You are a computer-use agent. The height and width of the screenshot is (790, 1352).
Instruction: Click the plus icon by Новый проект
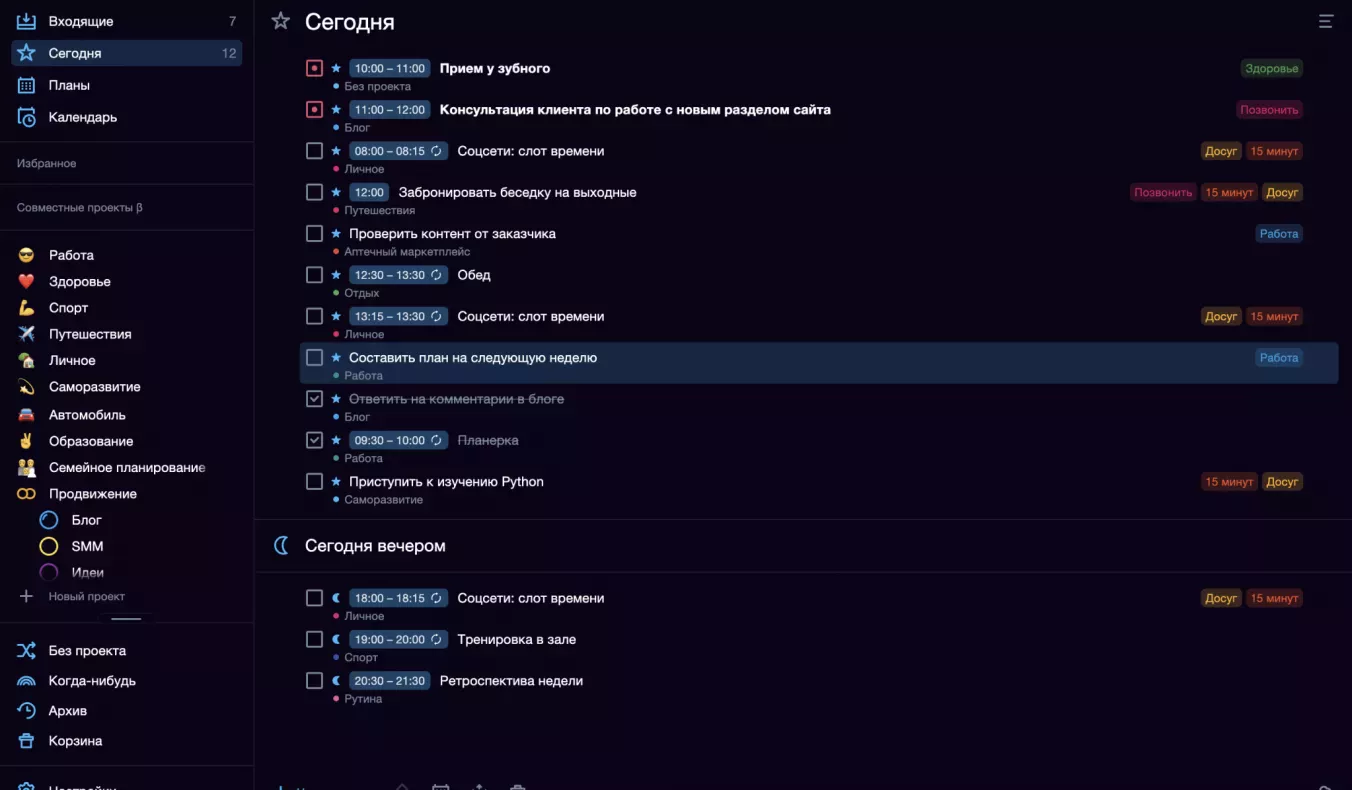[26, 596]
